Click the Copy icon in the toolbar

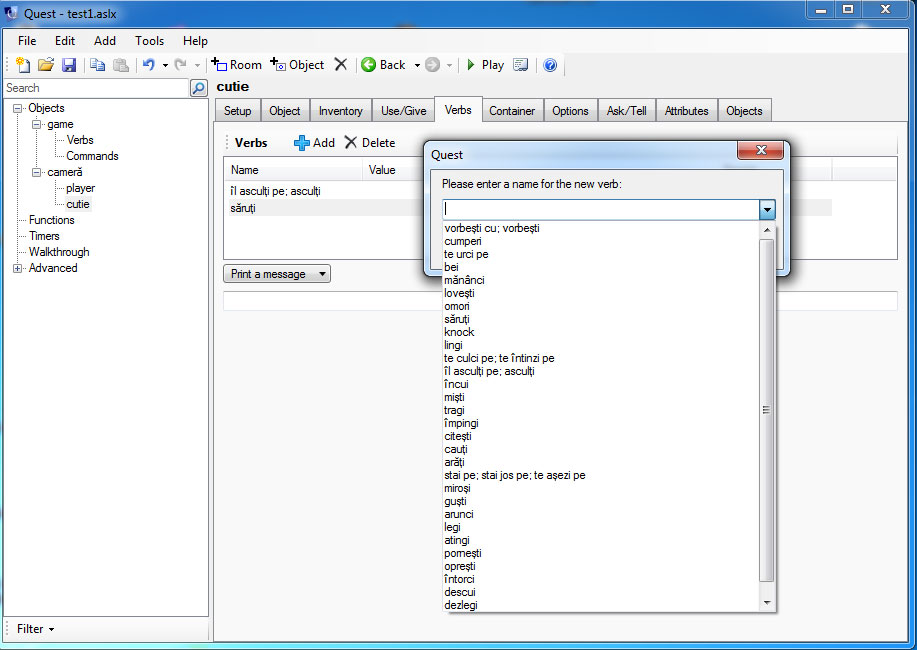tap(98, 65)
